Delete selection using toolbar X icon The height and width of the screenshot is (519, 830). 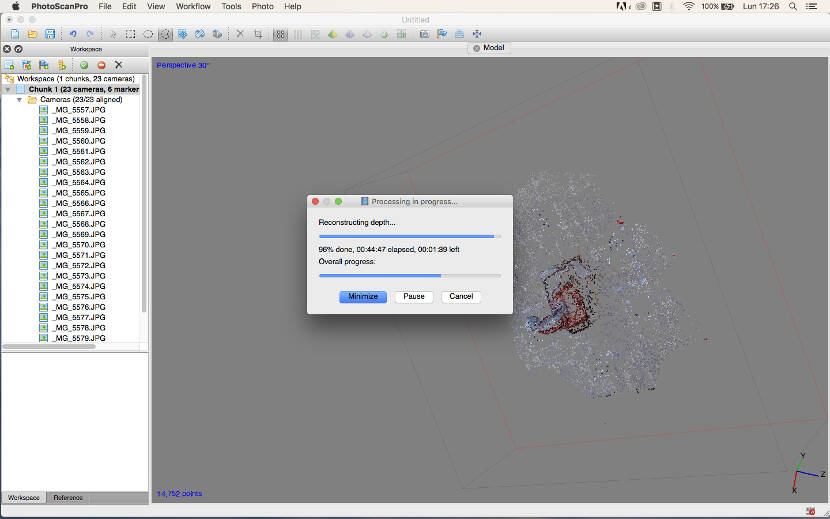click(x=240, y=34)
